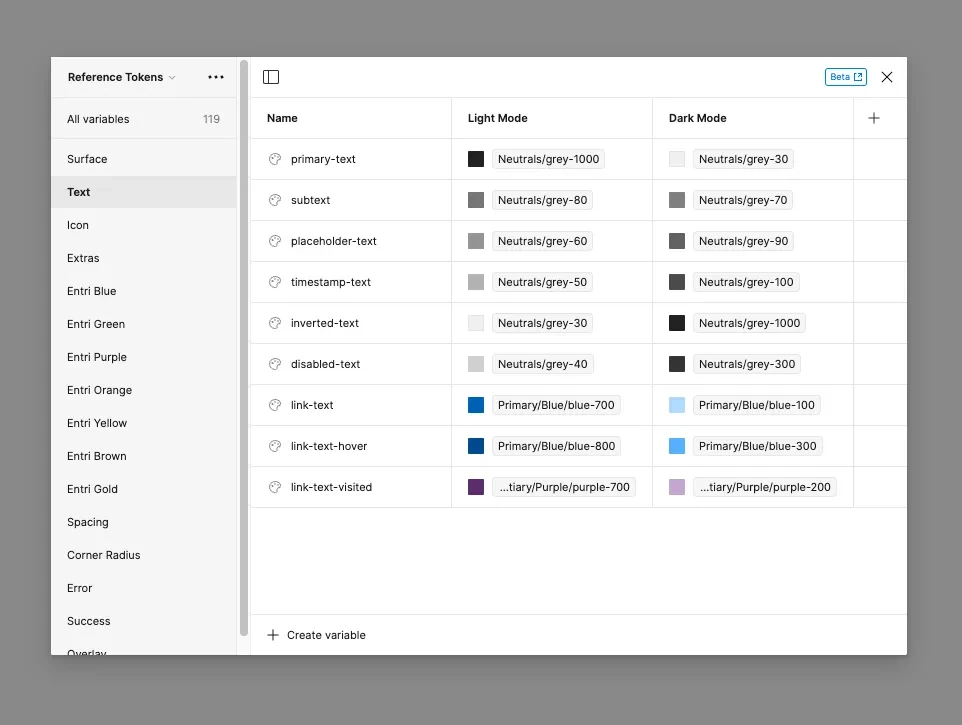The width and height of the screenshot is (962, 725).
Task: Click link-text light mode blue swatch
Action: (x=475, y=405)
